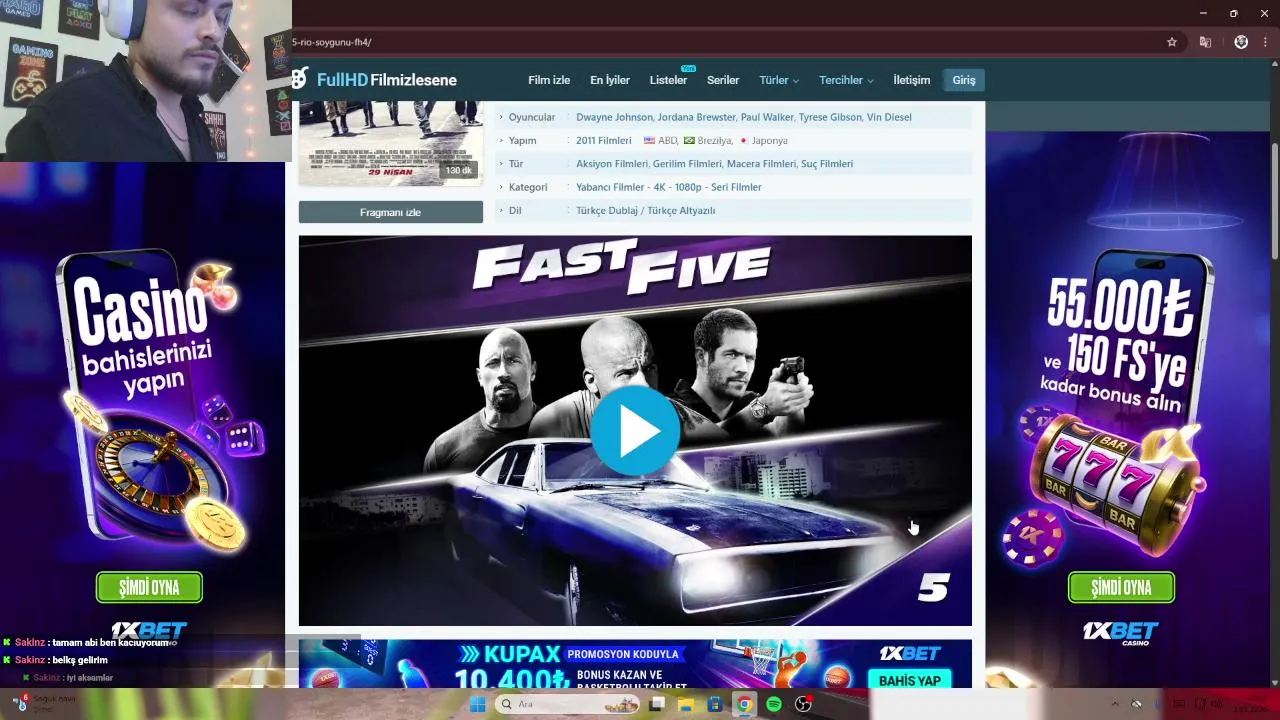Open the Gerilim Filmleri genre link
1280x720 pixels.
(687, 164)
